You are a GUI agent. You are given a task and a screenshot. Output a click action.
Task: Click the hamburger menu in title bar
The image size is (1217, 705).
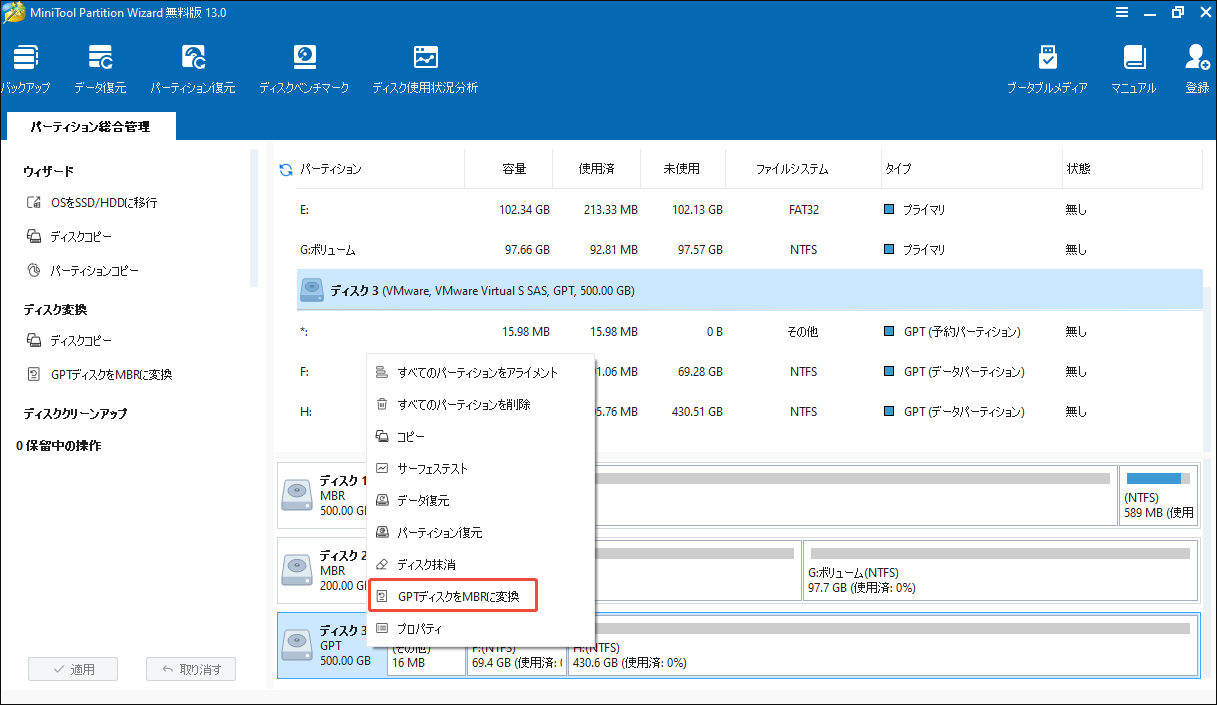1121,13
